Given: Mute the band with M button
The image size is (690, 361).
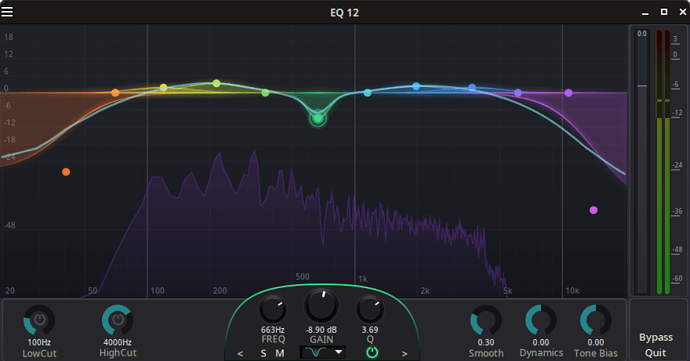Looking at the screenshot, I should coord(280,353).
